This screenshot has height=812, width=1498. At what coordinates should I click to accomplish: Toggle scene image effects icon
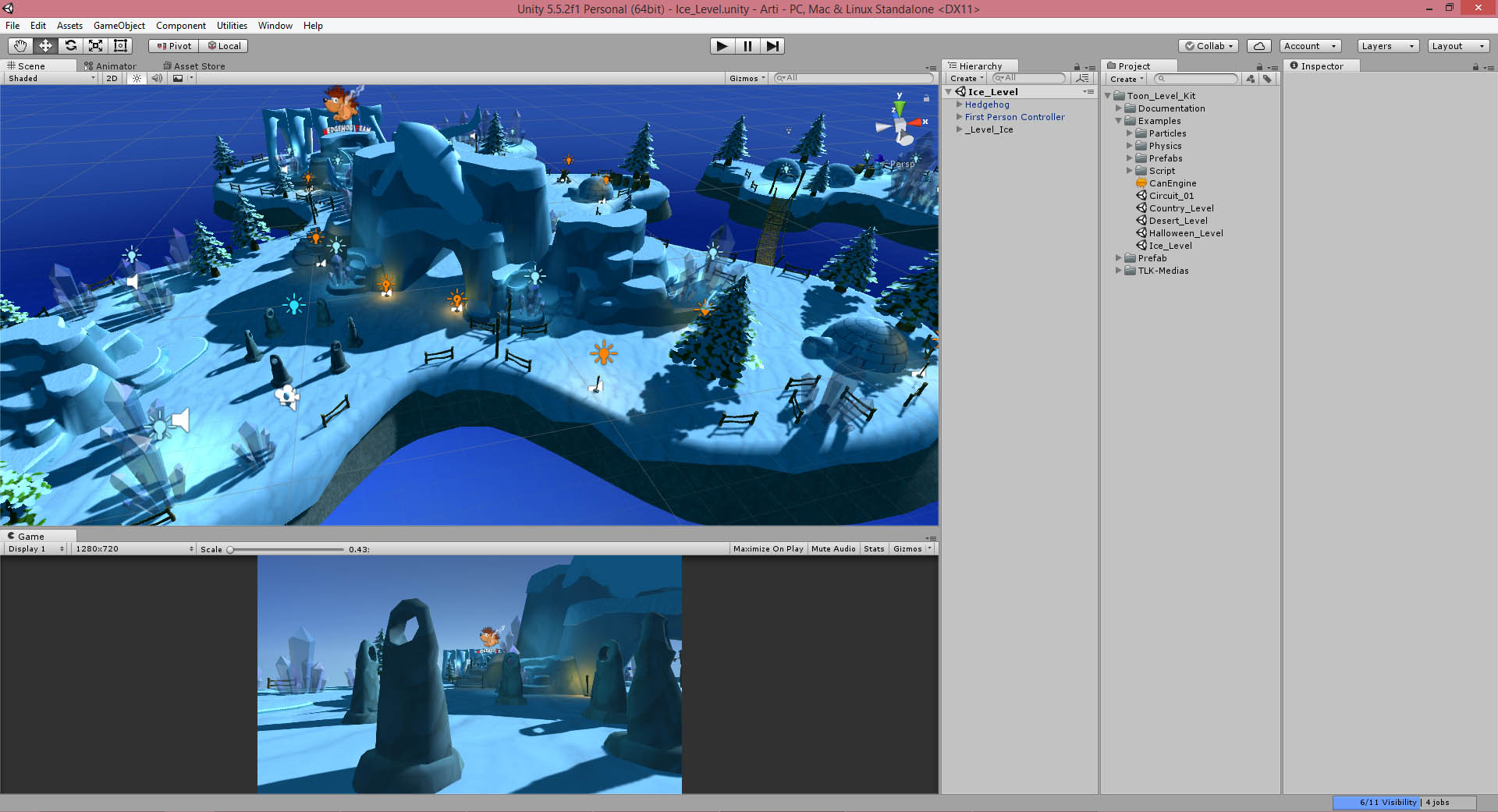178,78
